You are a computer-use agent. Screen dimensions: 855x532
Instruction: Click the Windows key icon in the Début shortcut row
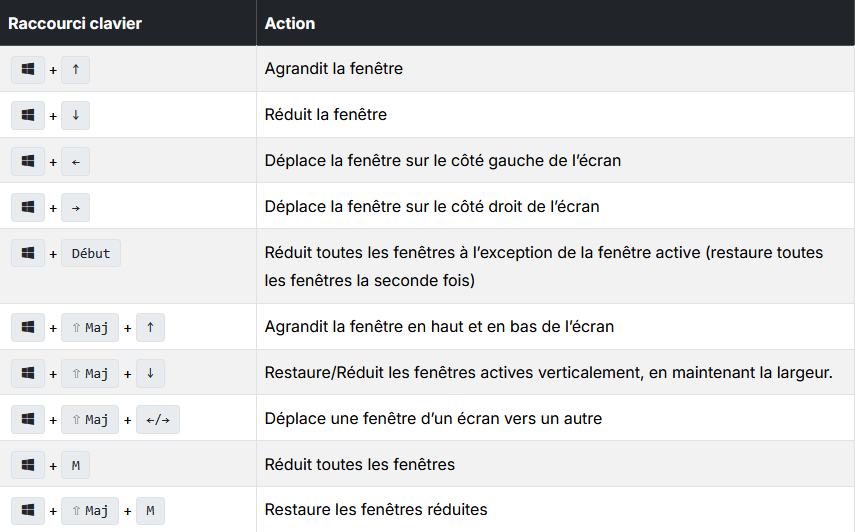coord(28,253)
